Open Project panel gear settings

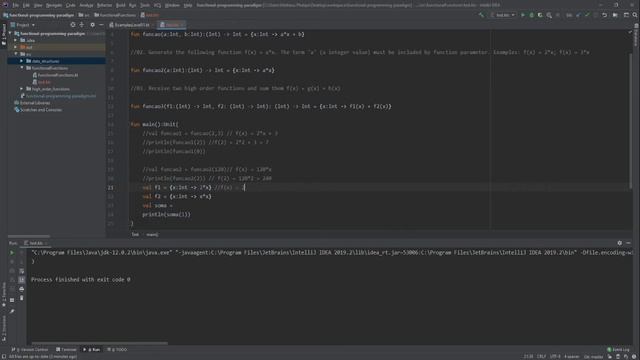coord(93,25)
